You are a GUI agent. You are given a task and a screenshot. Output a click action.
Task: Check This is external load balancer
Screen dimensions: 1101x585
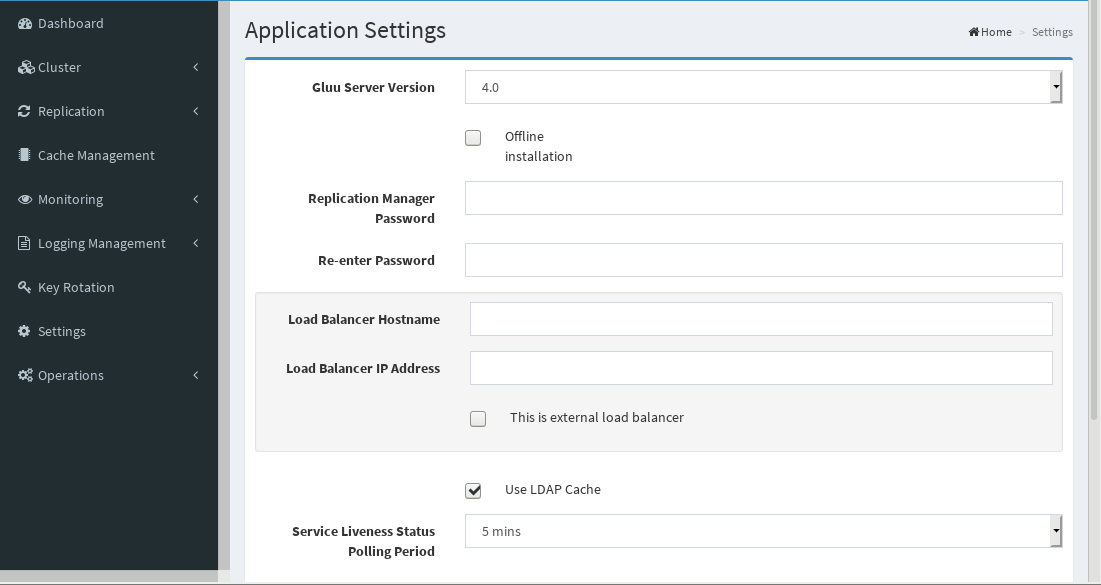pos(478,419)
